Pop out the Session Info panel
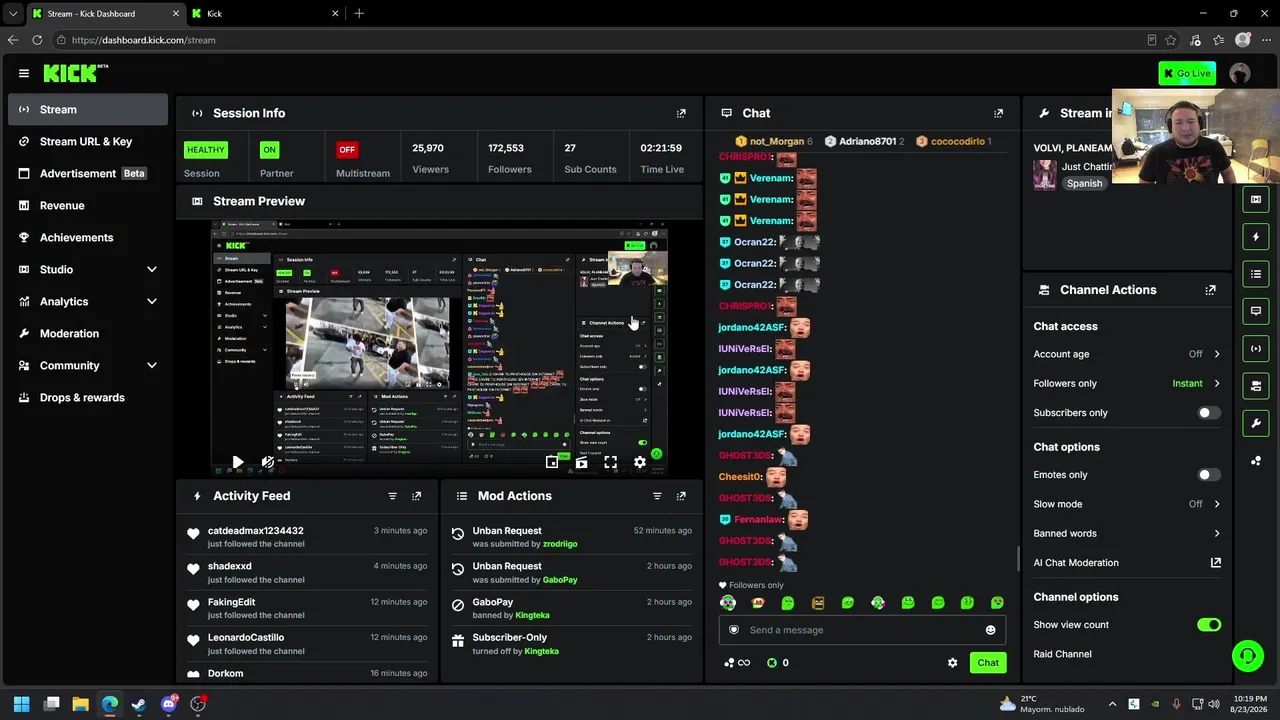The height and width of the screenshot is (720, 1280). click(681, 113)
